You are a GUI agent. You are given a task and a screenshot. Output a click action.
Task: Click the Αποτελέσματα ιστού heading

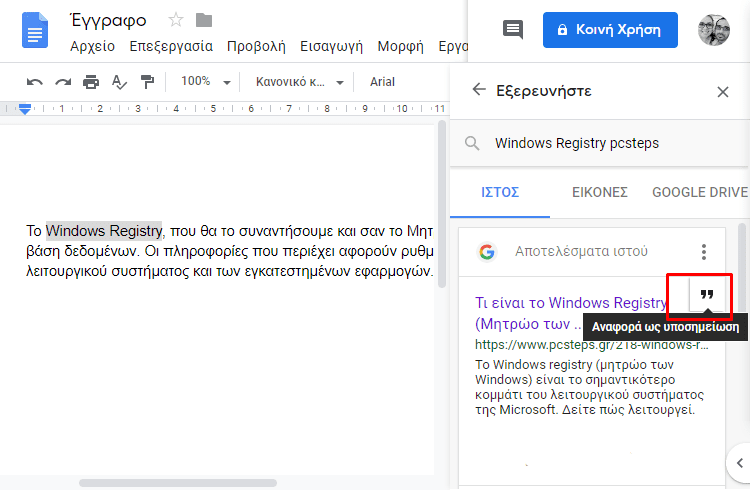[x=581, y=252]
